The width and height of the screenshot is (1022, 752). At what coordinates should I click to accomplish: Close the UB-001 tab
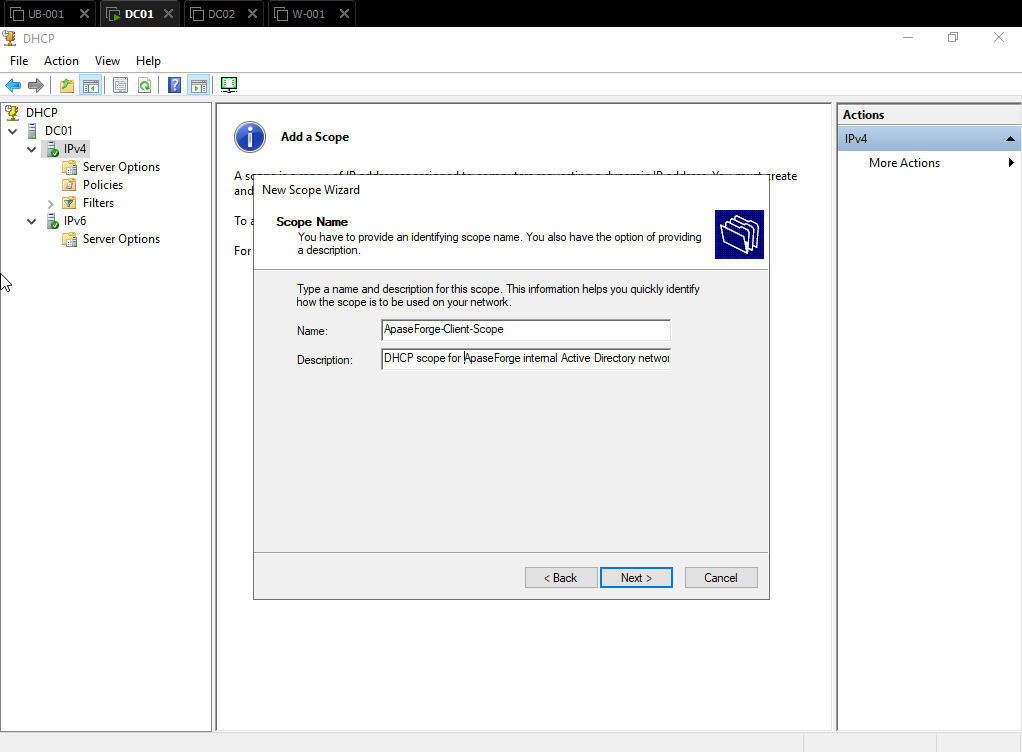pos(84,14)
